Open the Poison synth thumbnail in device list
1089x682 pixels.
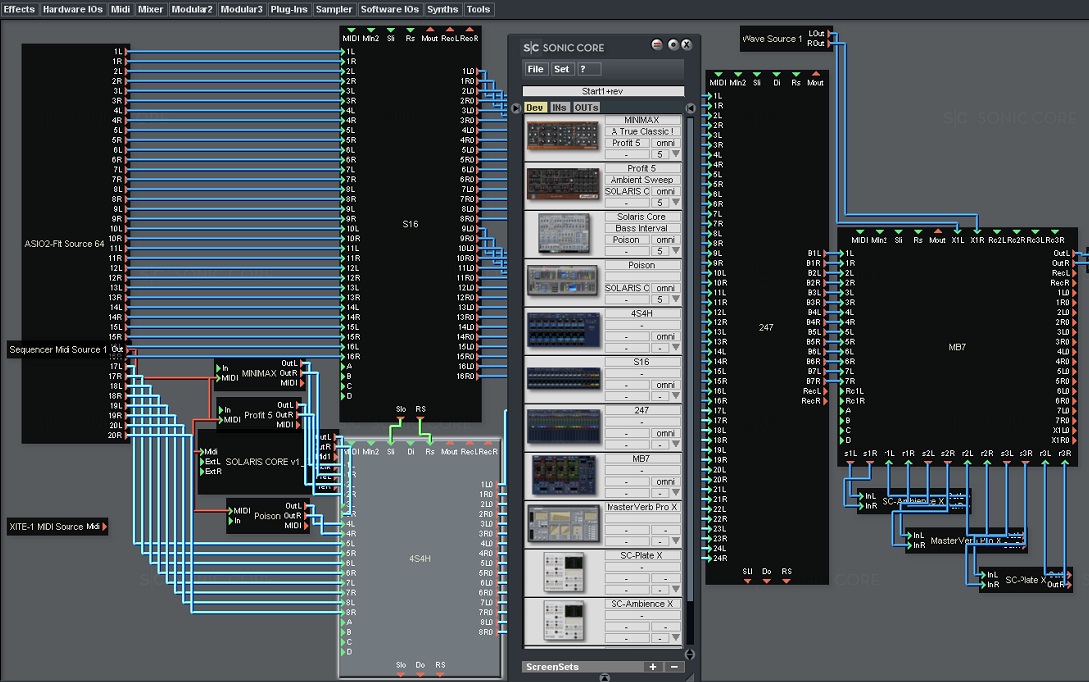coord(563,281)
